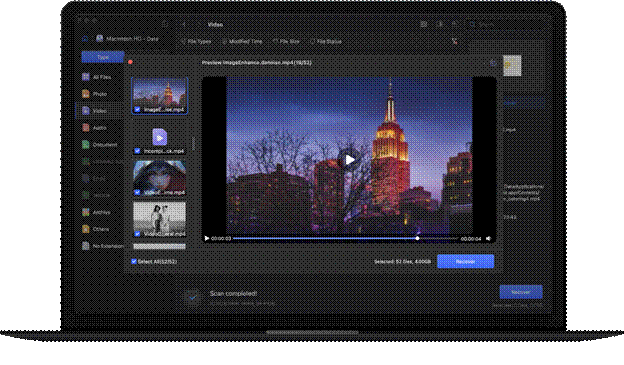Mute the video with the speaker icon
The height and width of the screenshot is (365, 624).
(488, 238)
